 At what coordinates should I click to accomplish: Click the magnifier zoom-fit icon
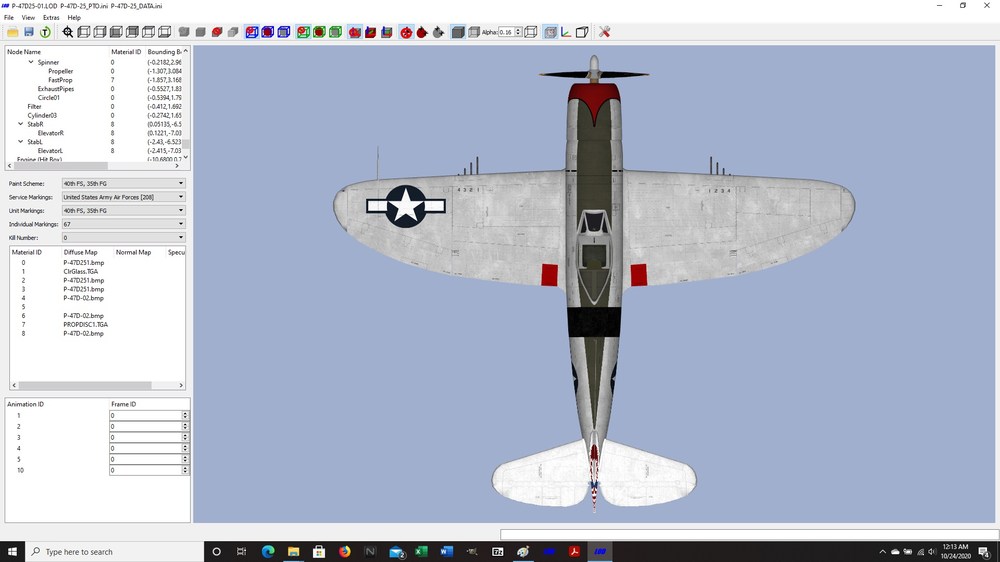coord(68,32)
